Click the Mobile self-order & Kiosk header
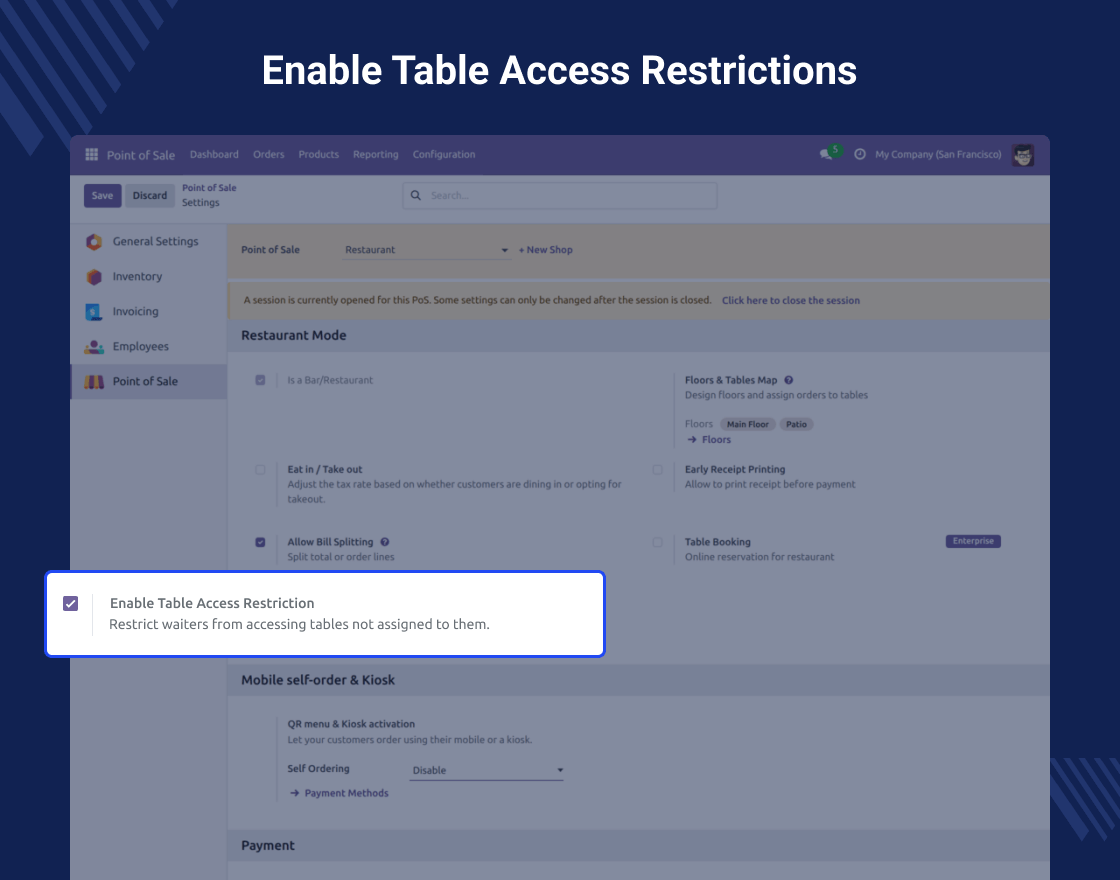This screenshot has height=880, width=1120. point(318,680)
